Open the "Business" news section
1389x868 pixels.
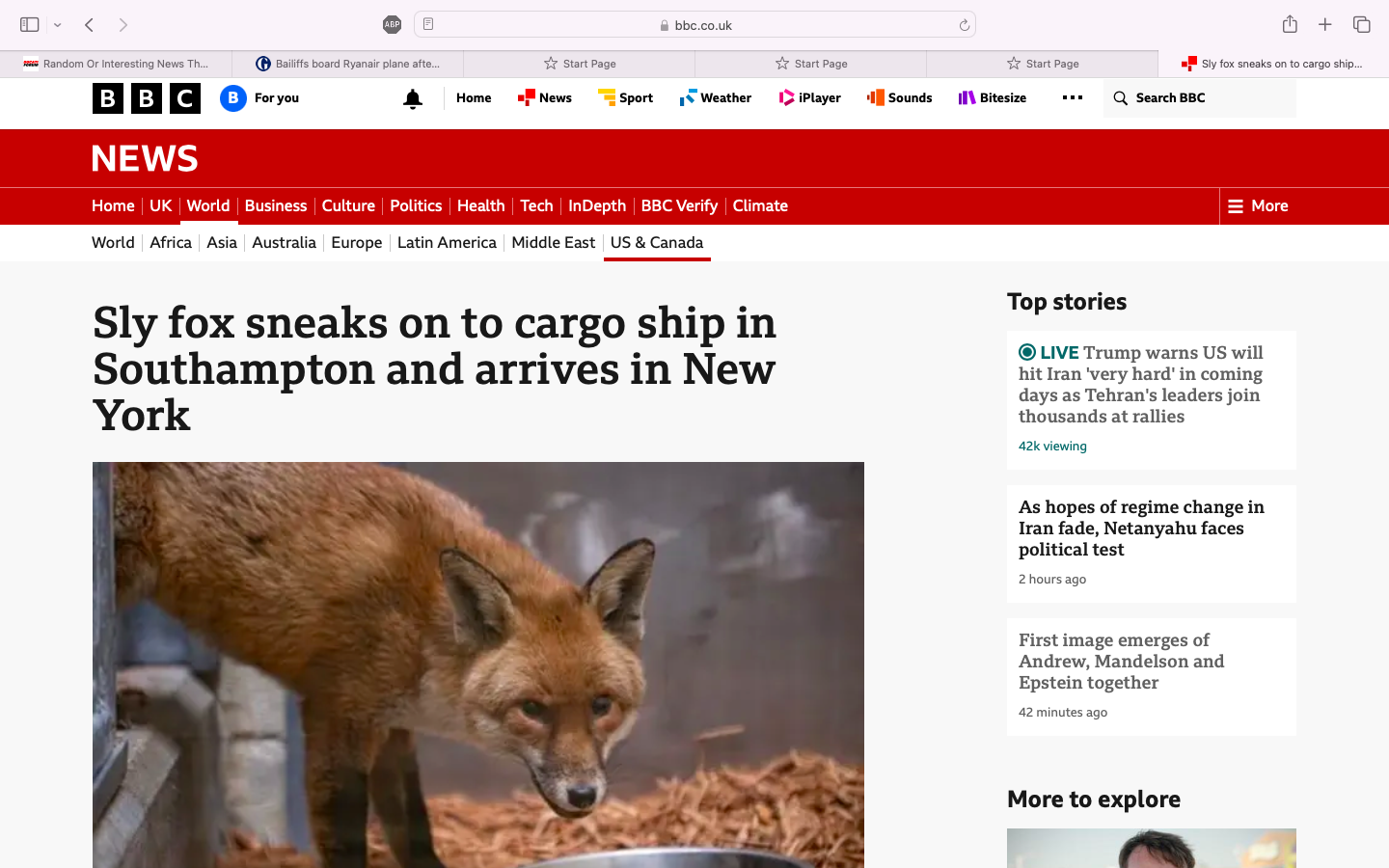click(x=275, y=205)
